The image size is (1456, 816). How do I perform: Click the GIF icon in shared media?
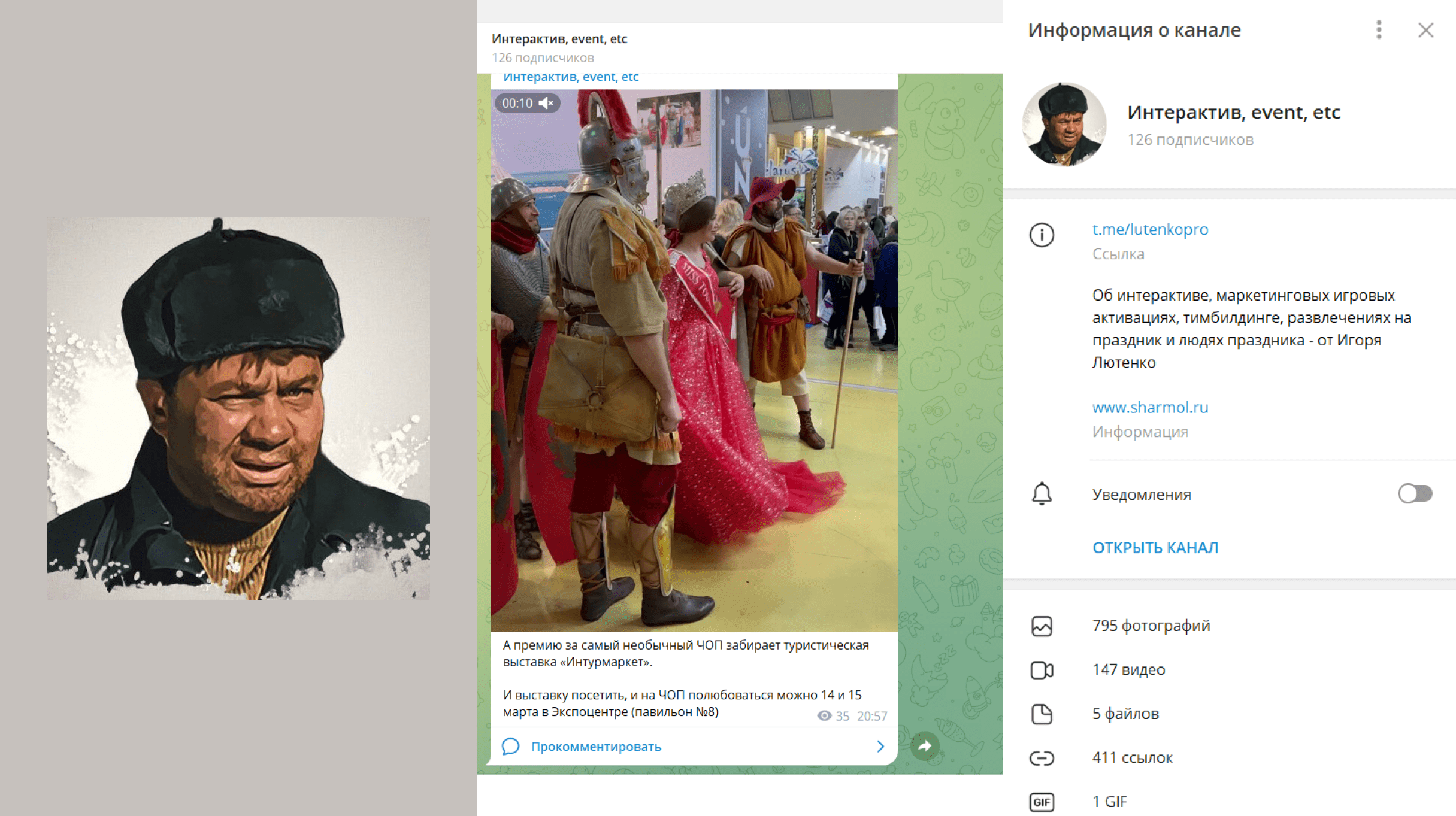pyautogui.click(x=1042, y=802)
